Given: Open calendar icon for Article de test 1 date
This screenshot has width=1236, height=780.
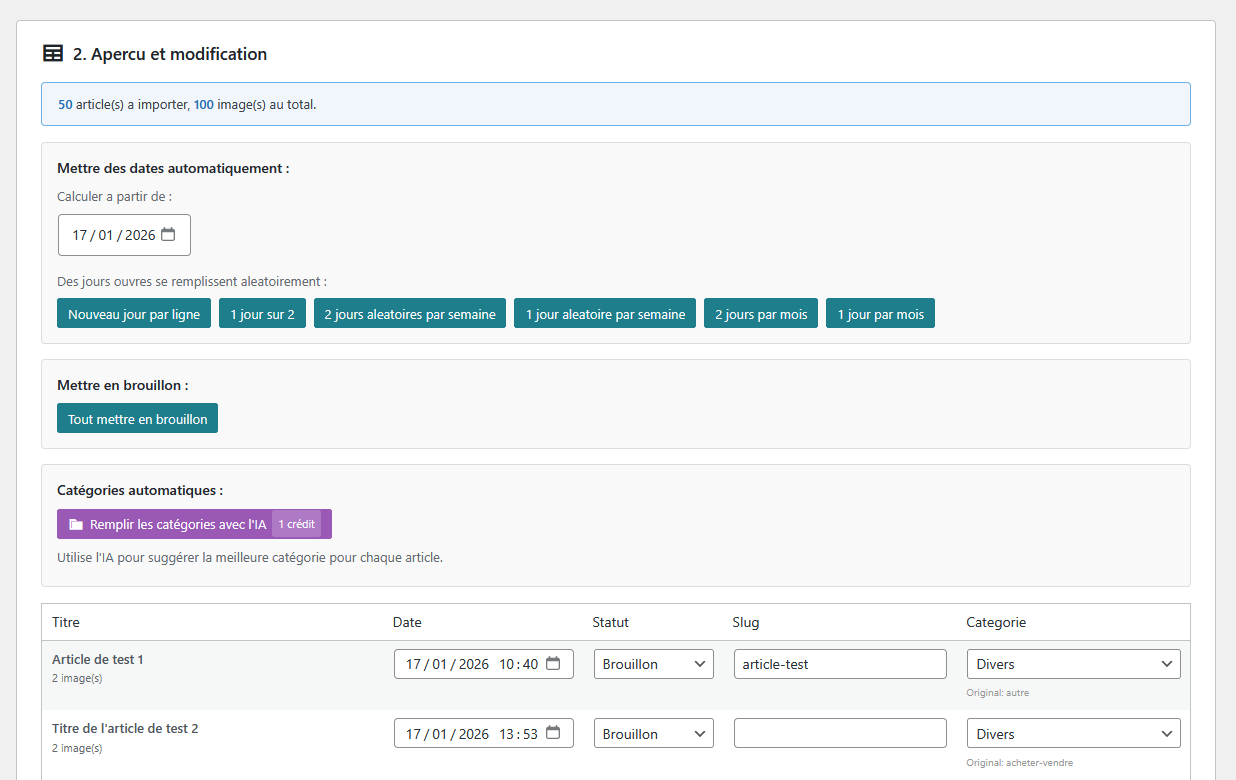Looking at the screenshot, I should tap(553, 664).
